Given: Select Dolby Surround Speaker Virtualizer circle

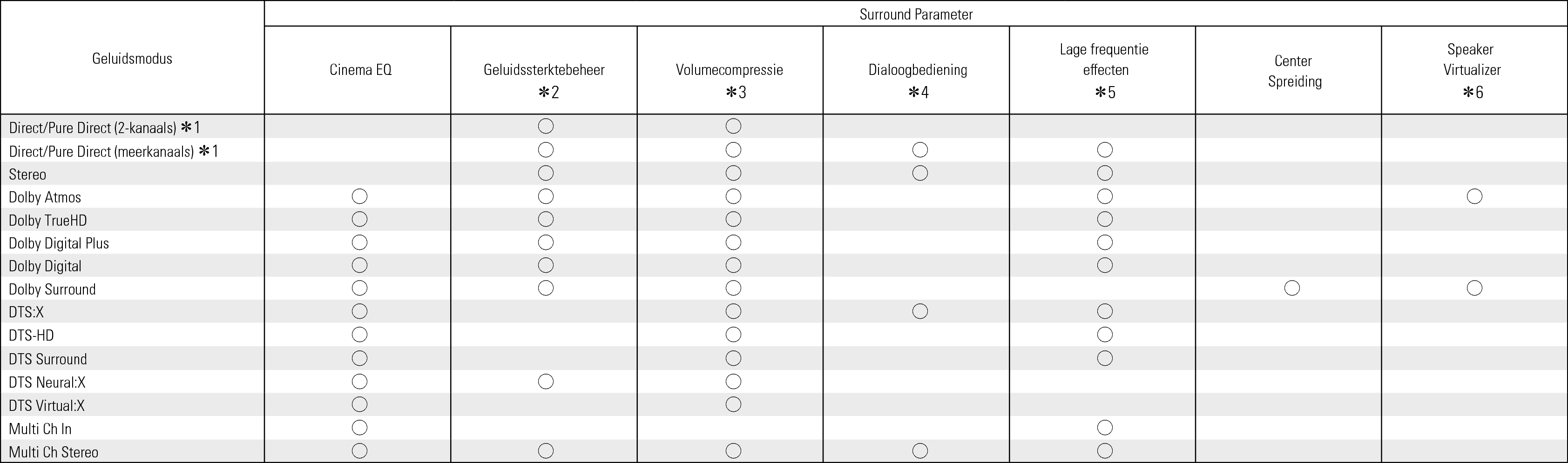Looking at the screenshot, I should coord(1474,288).
